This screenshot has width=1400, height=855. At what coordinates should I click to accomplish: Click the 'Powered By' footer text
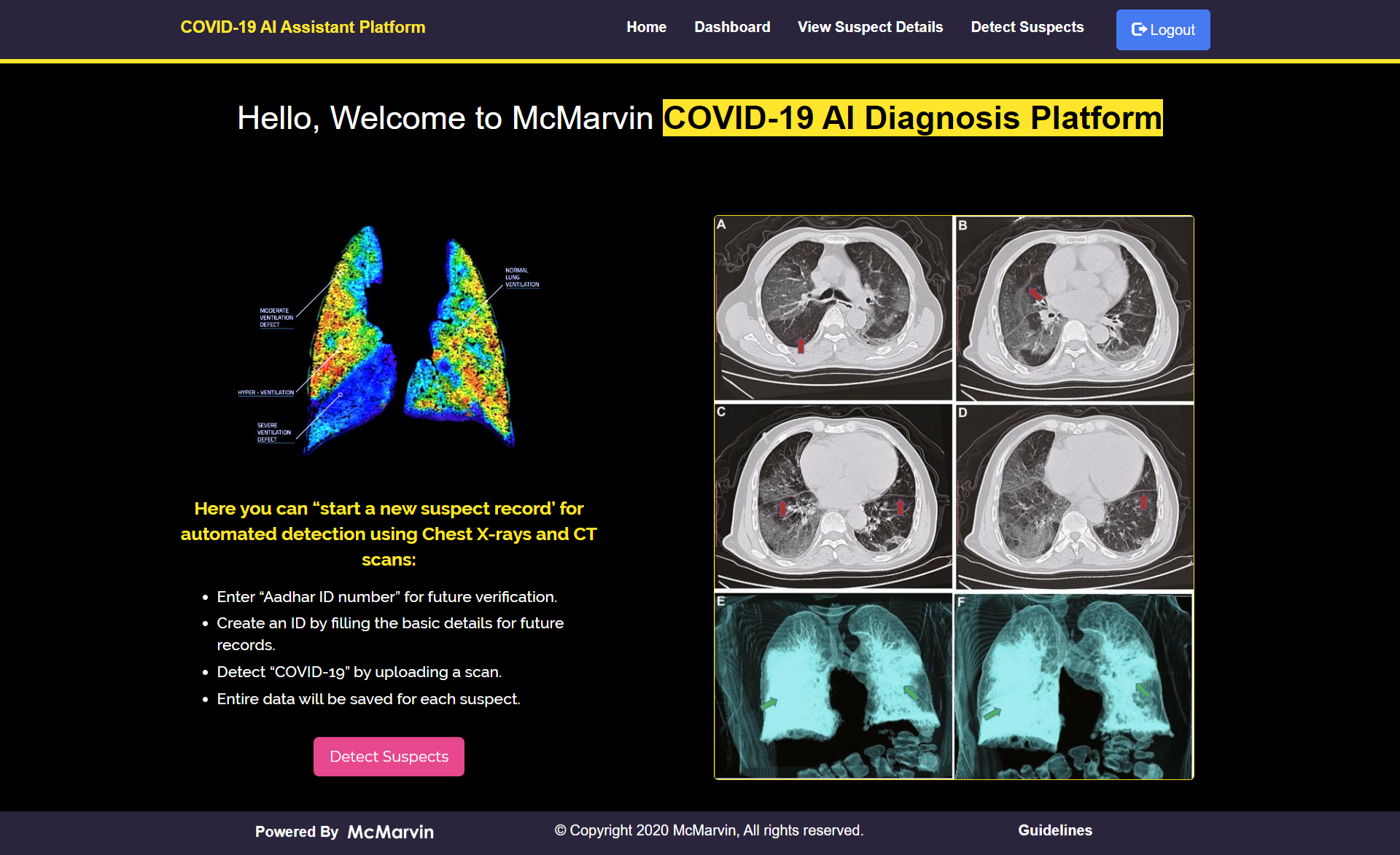tap(297, 832)
